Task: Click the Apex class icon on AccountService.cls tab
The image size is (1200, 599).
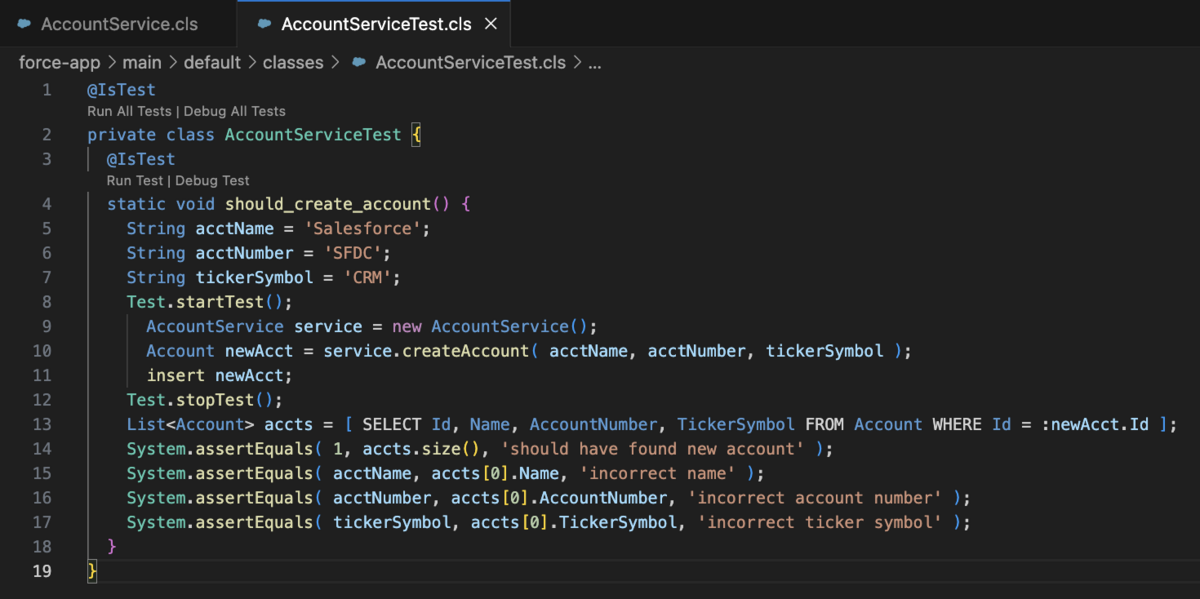Action: [x=22, y=23]
